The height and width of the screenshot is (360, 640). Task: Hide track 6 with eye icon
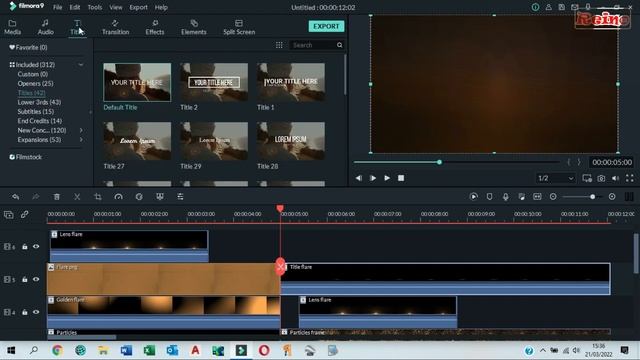click(36, 247)
